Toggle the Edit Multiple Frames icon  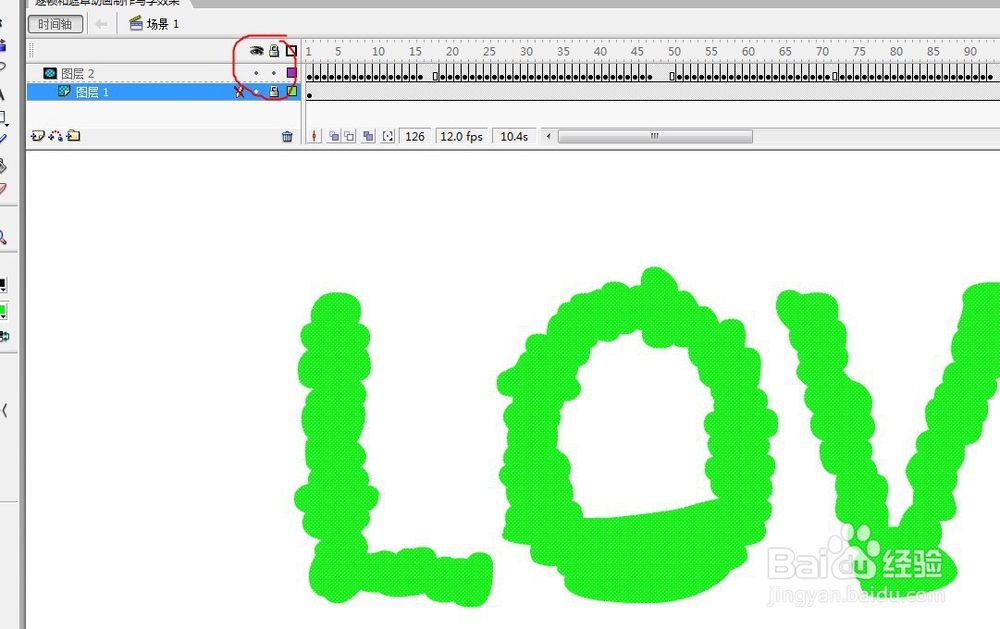368,136
